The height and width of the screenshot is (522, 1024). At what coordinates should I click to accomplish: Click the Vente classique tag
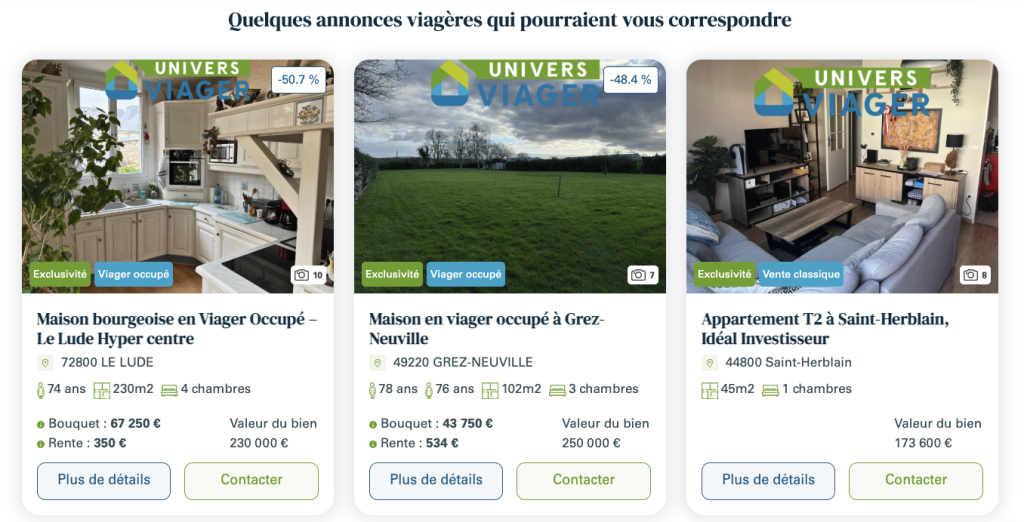801,274
